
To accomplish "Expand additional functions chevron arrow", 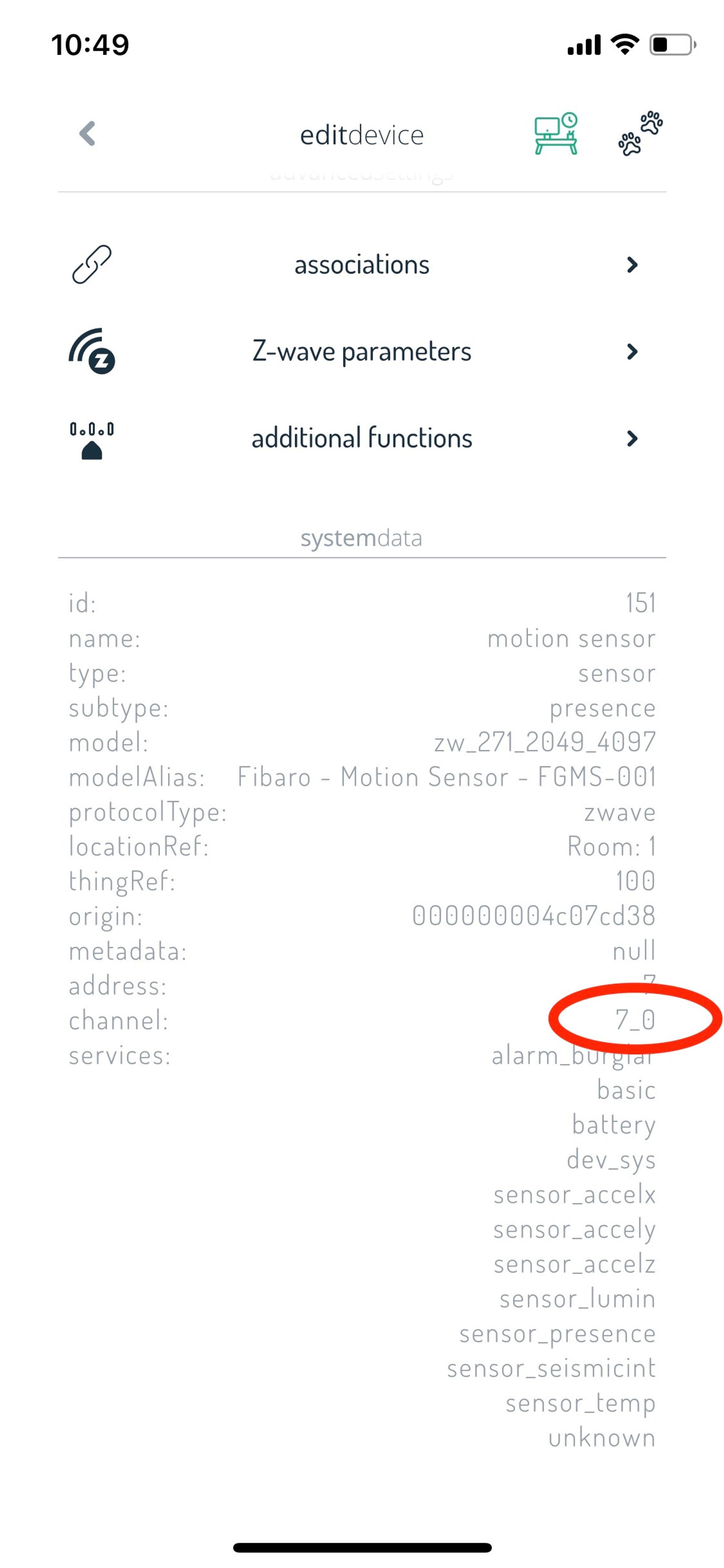I will (x=632, y=438).
